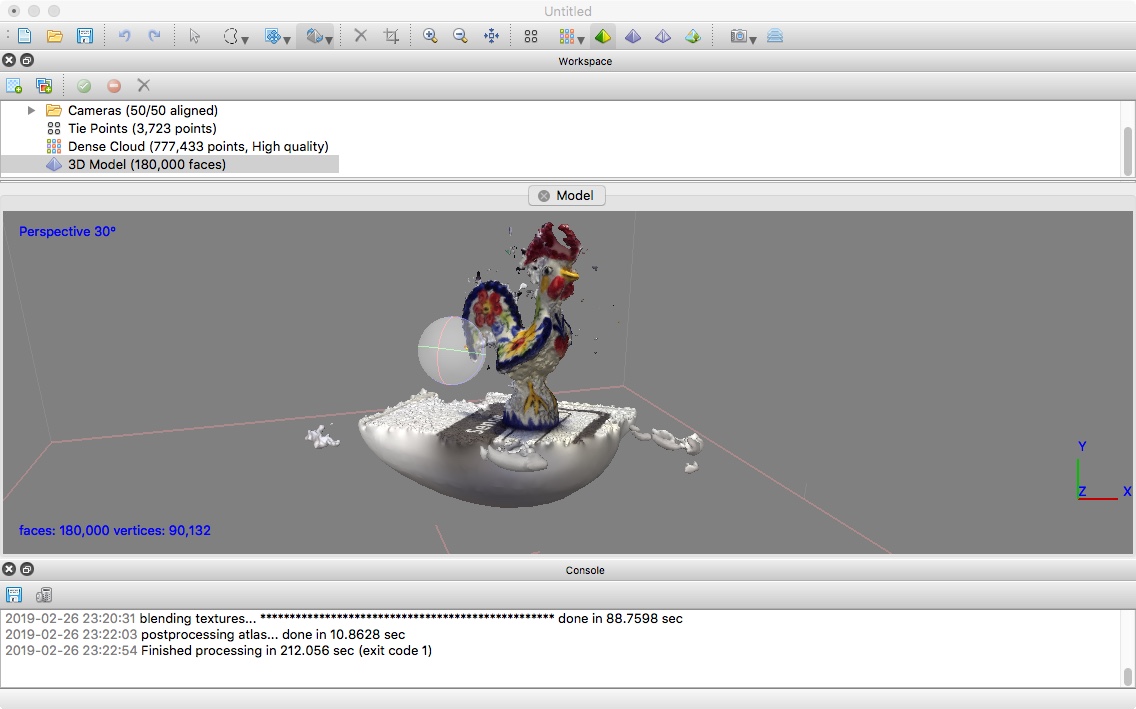This screenshot has width=1136, height=709.
Task: Show tie points view mode
Action: [x=531, y=36]
